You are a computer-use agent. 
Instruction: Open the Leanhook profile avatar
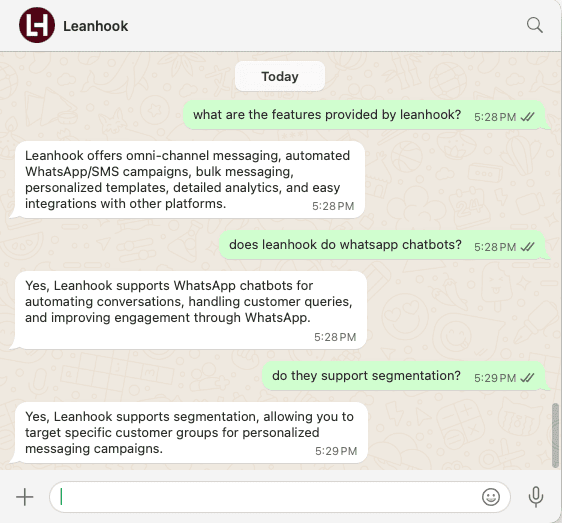[x=37, y=25]
